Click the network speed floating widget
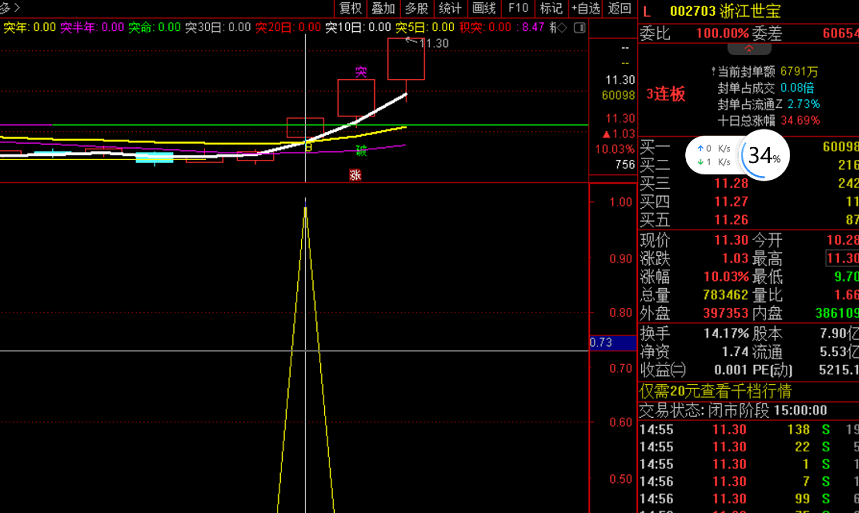The height and width of the screenshot is (513, 859). (714, 155)
